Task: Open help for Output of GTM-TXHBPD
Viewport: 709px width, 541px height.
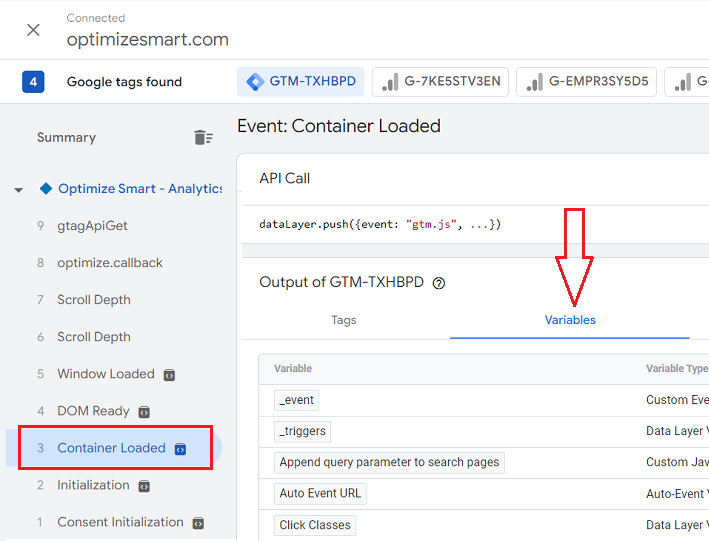Action: 439,283
